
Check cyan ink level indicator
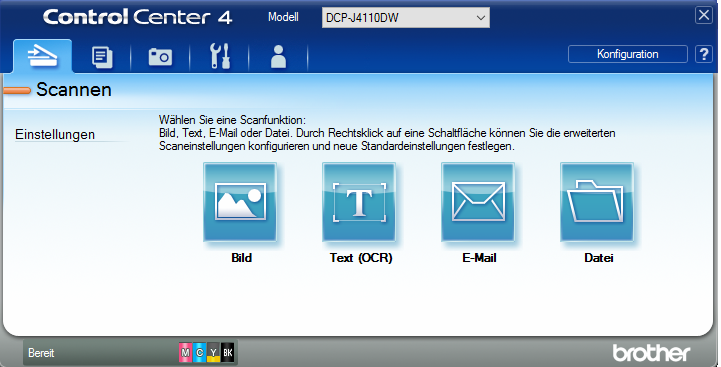pos(200,353)
